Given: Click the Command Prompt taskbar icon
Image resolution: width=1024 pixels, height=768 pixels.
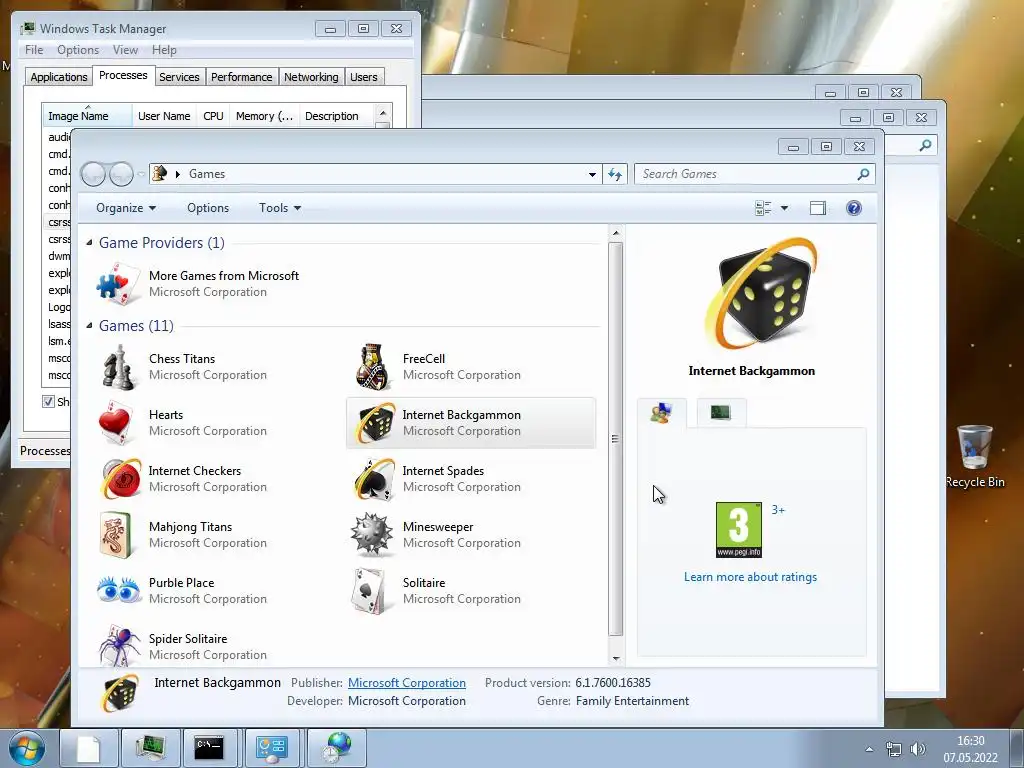Looking at the screenshot, I should (x=209, y=748).
